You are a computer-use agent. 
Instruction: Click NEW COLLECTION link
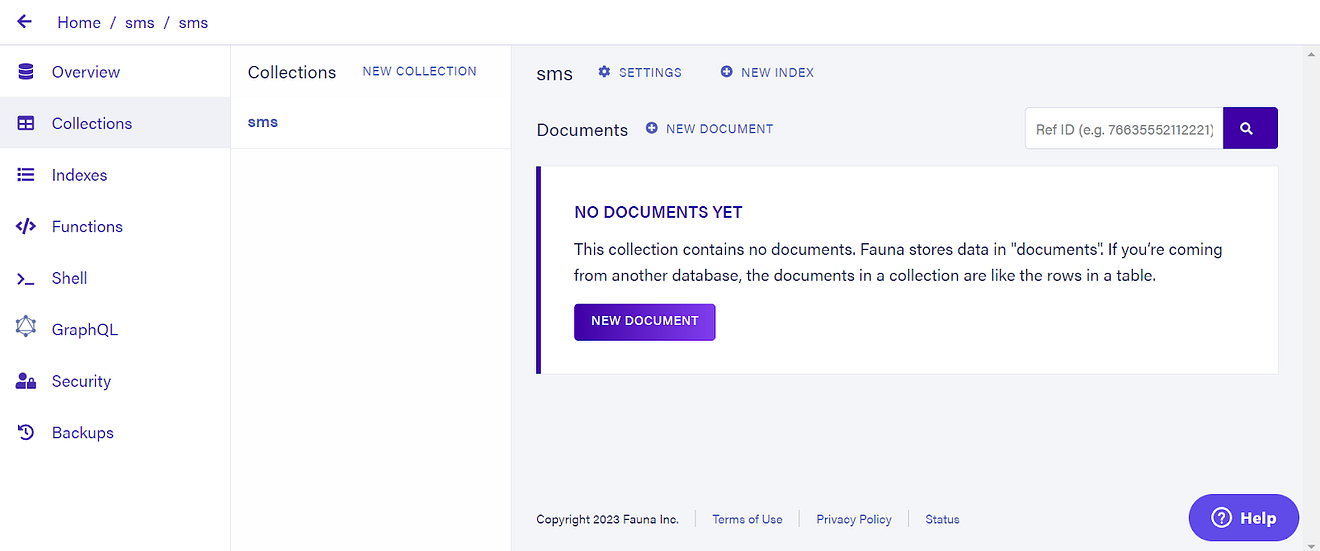tap(419, 71)
